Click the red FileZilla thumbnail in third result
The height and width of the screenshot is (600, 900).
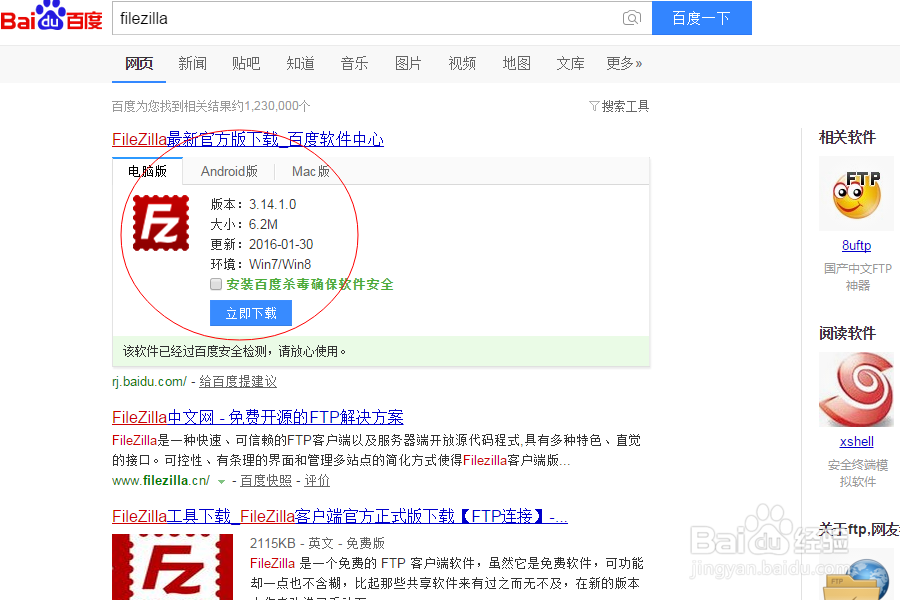pos(172,566)
